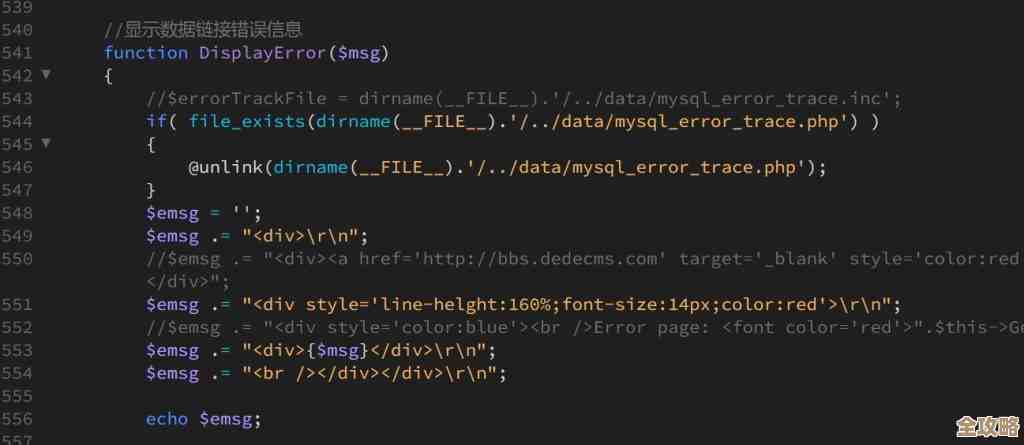
Task: Click the echo keyword on line 556
Action: [167, 419]
